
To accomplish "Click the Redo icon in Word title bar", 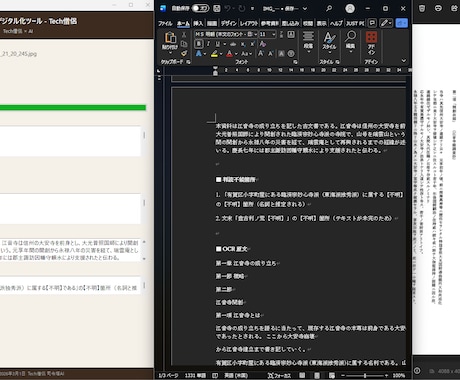I will [x=242, y=8].
